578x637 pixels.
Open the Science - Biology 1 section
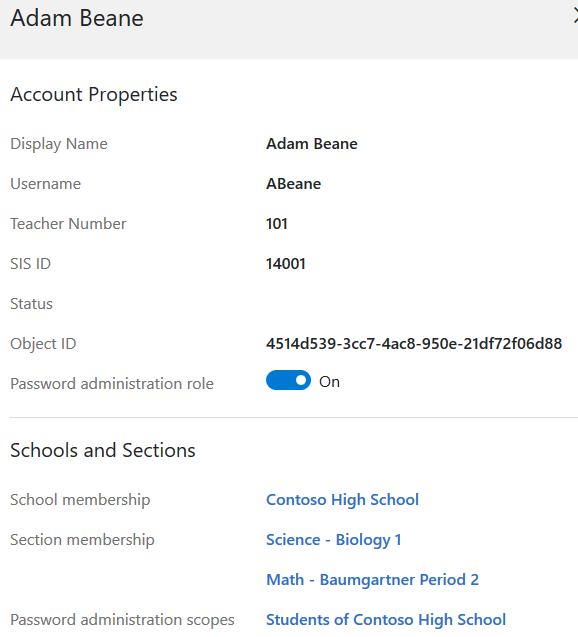(x=333, y=540)
